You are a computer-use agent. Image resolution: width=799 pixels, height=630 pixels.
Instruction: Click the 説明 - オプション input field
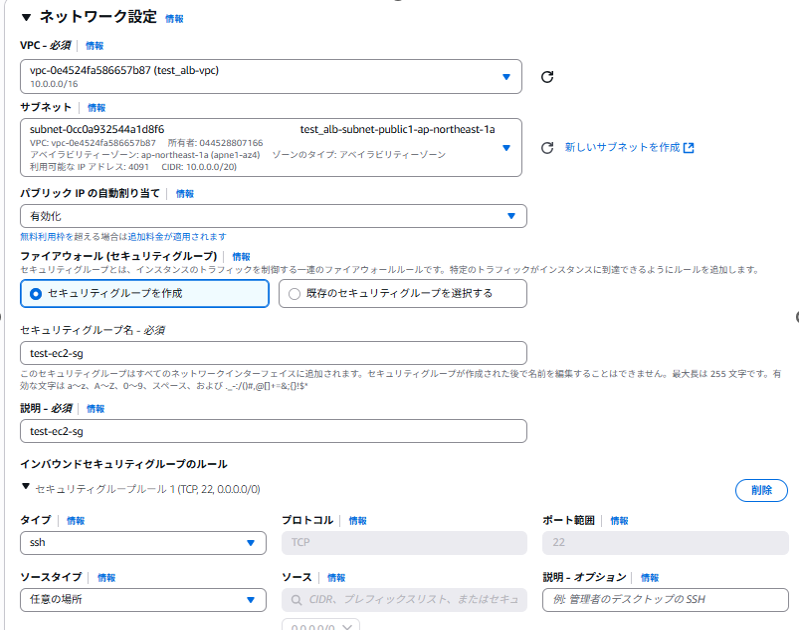click(x=665, y=600)
